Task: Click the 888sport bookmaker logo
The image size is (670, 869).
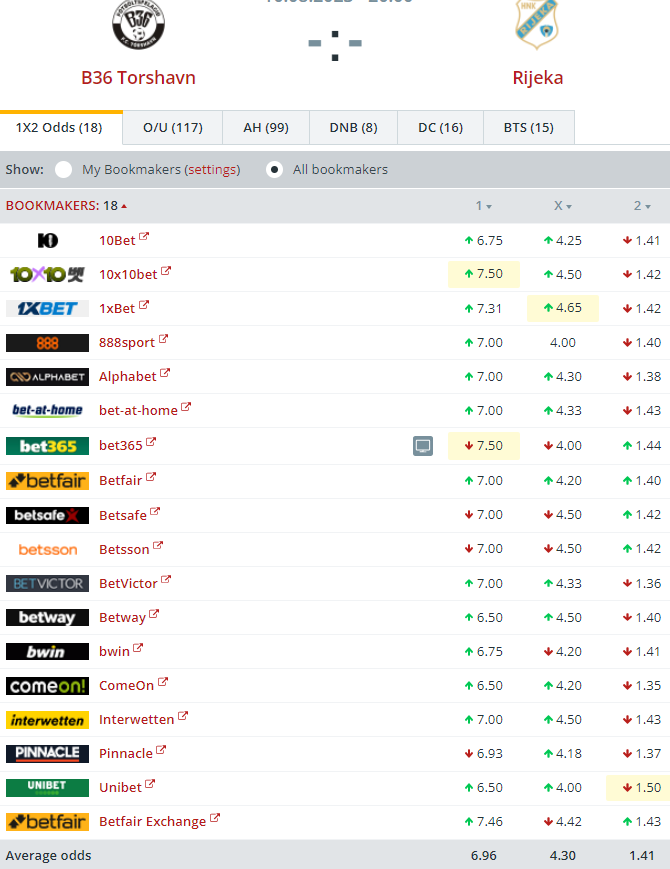Action: [x=47, y=343]
